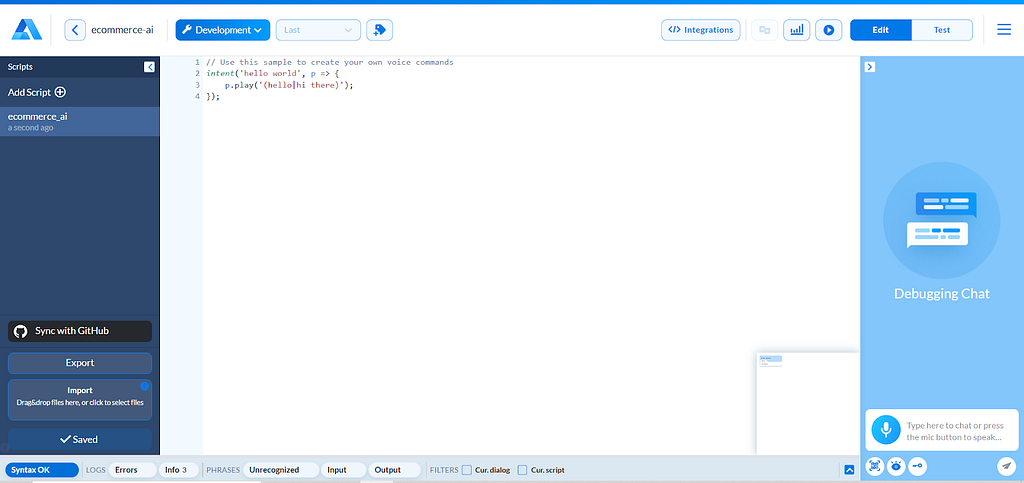The image size is (1024, 483).
Task: Click the Saved button
Action: click(80, 439)
